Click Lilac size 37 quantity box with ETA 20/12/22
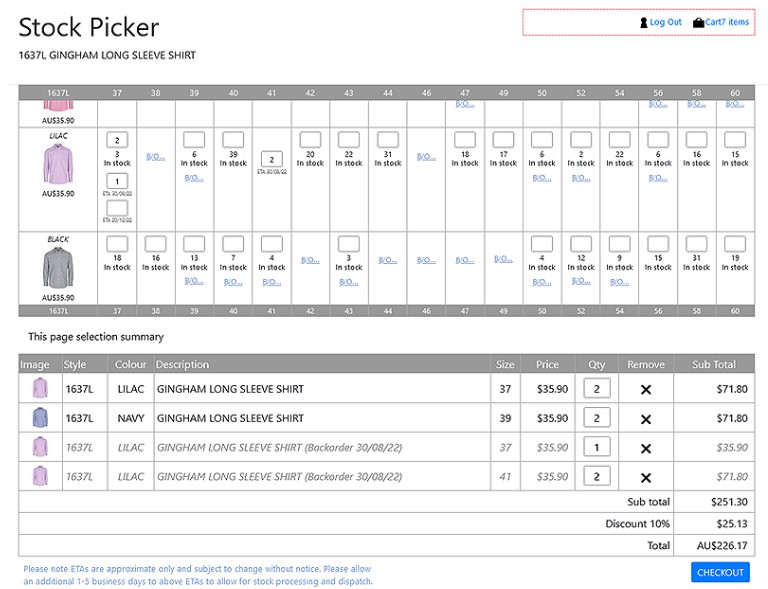 117,207
